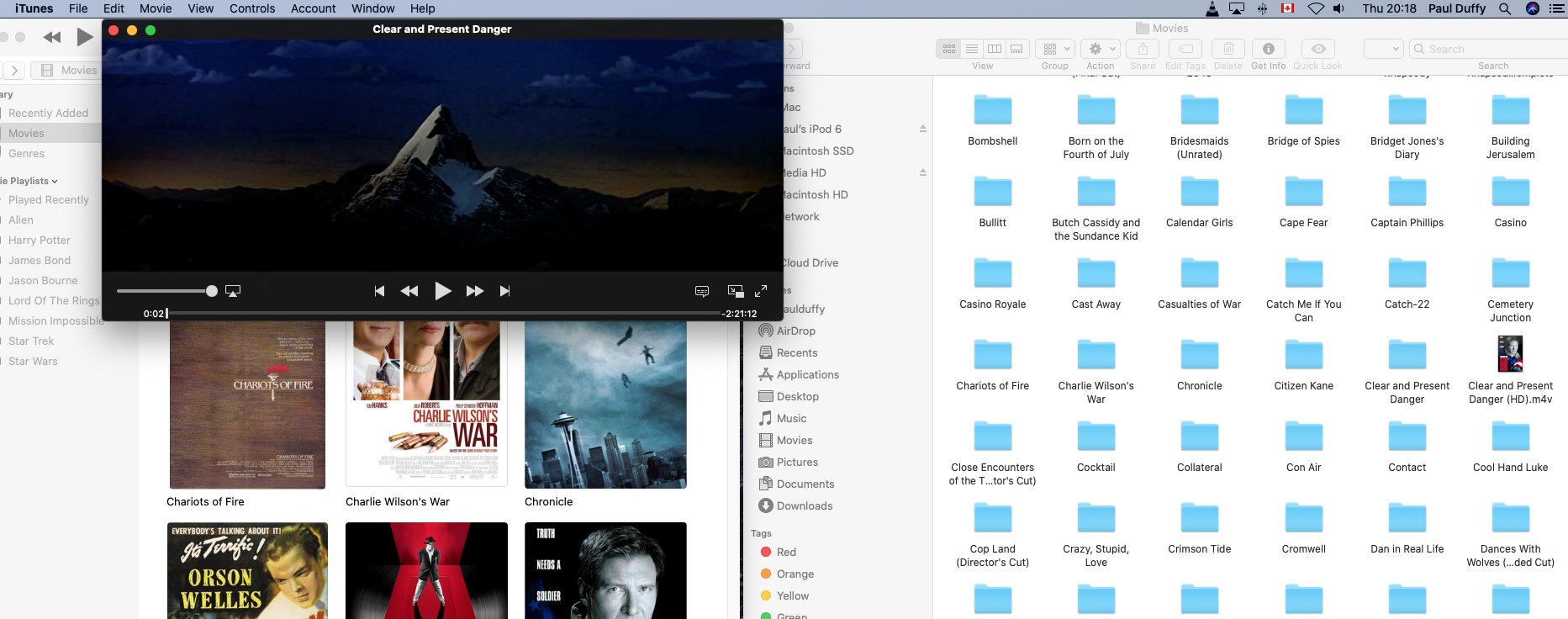This screenshot has width=1568, height=619.
Task: Open subtitles and captions menu in player
Action: pyautogui.click(x=702, y=291)
